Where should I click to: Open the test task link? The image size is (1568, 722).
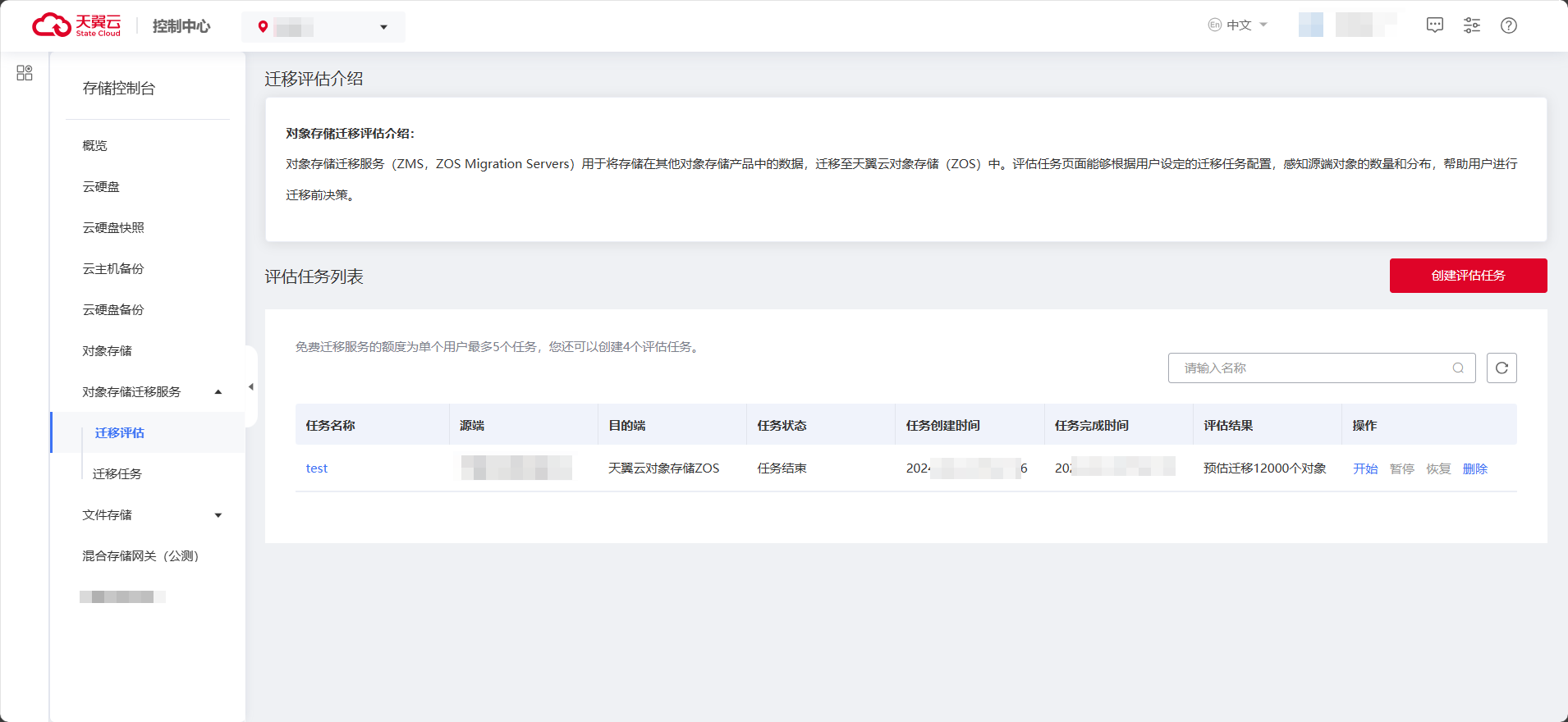[317, 468]
